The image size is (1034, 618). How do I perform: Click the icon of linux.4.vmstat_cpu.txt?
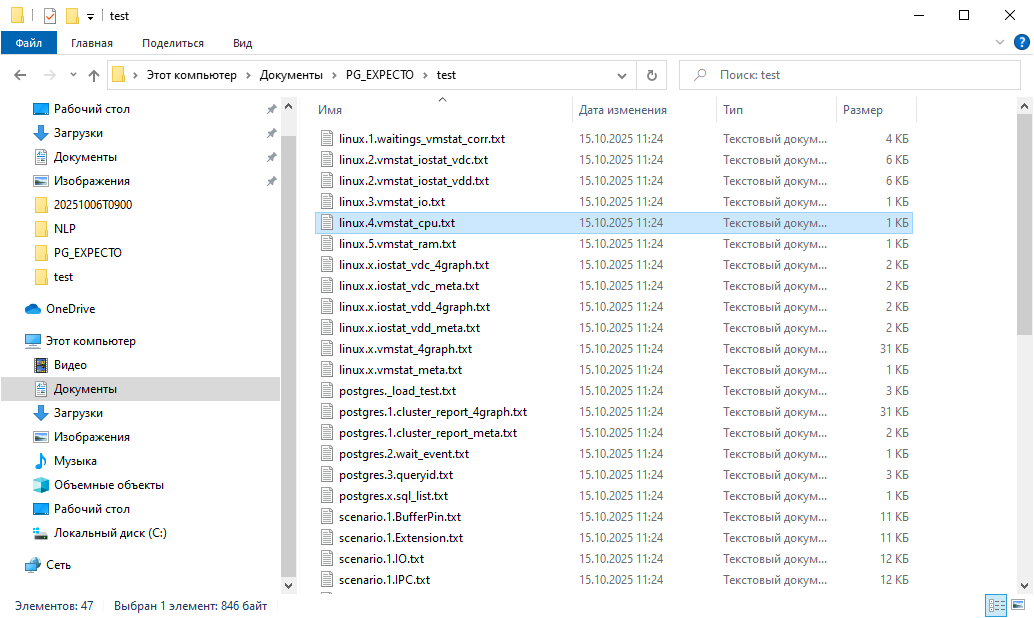coord(326,223)
